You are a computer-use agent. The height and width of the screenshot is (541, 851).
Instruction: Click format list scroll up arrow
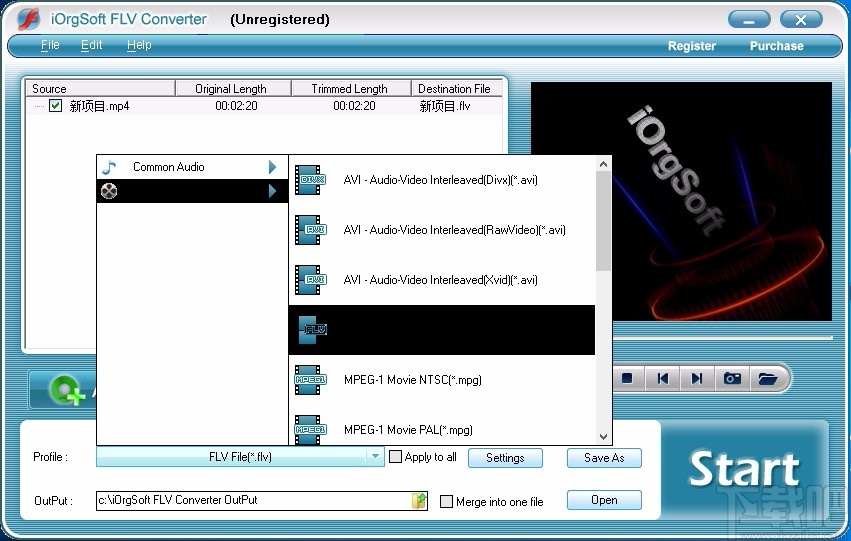603,163
